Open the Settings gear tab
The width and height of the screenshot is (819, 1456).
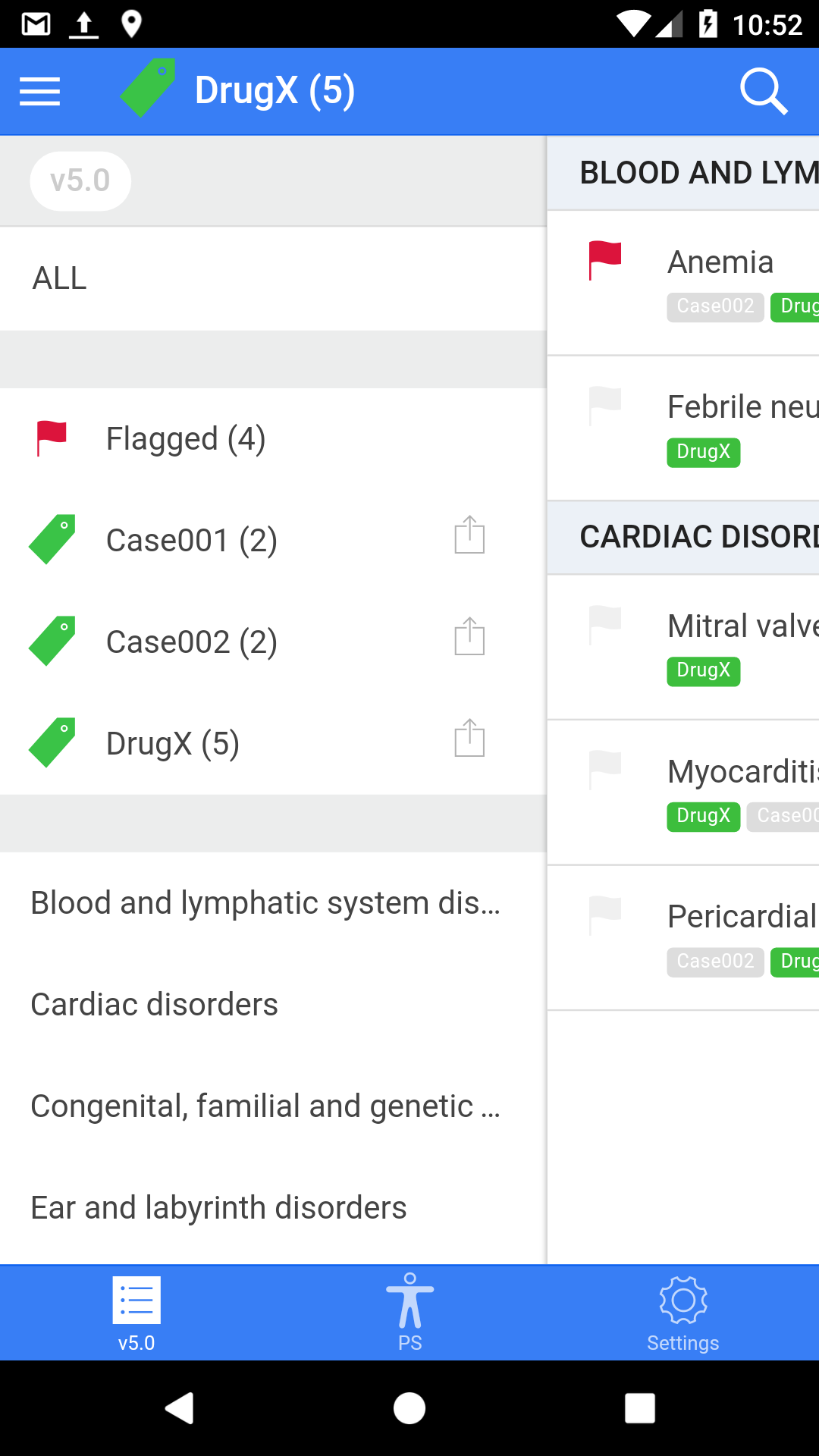pos(682,1312)
